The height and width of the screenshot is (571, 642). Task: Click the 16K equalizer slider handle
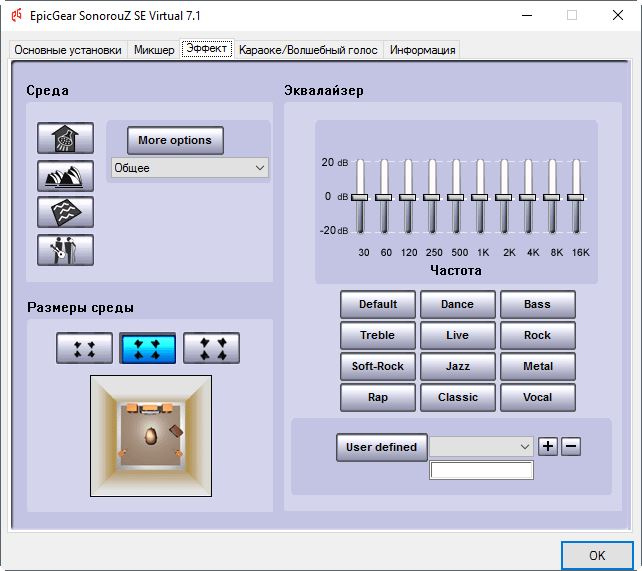576,197
